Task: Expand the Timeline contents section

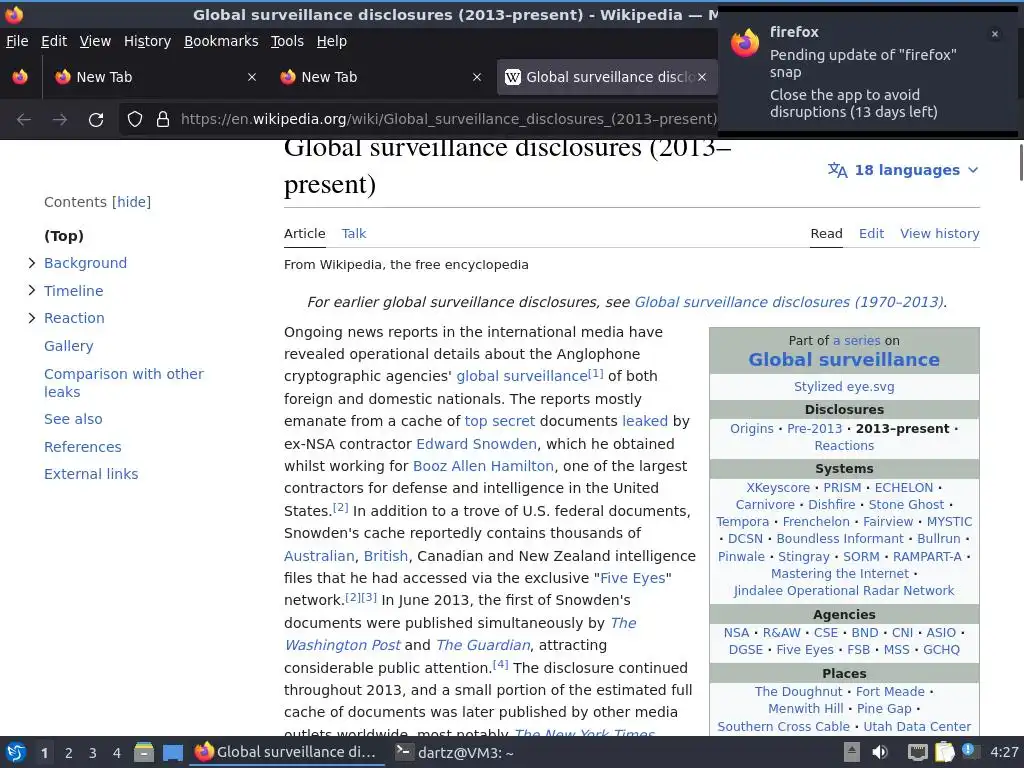Action: coord(31,290)
